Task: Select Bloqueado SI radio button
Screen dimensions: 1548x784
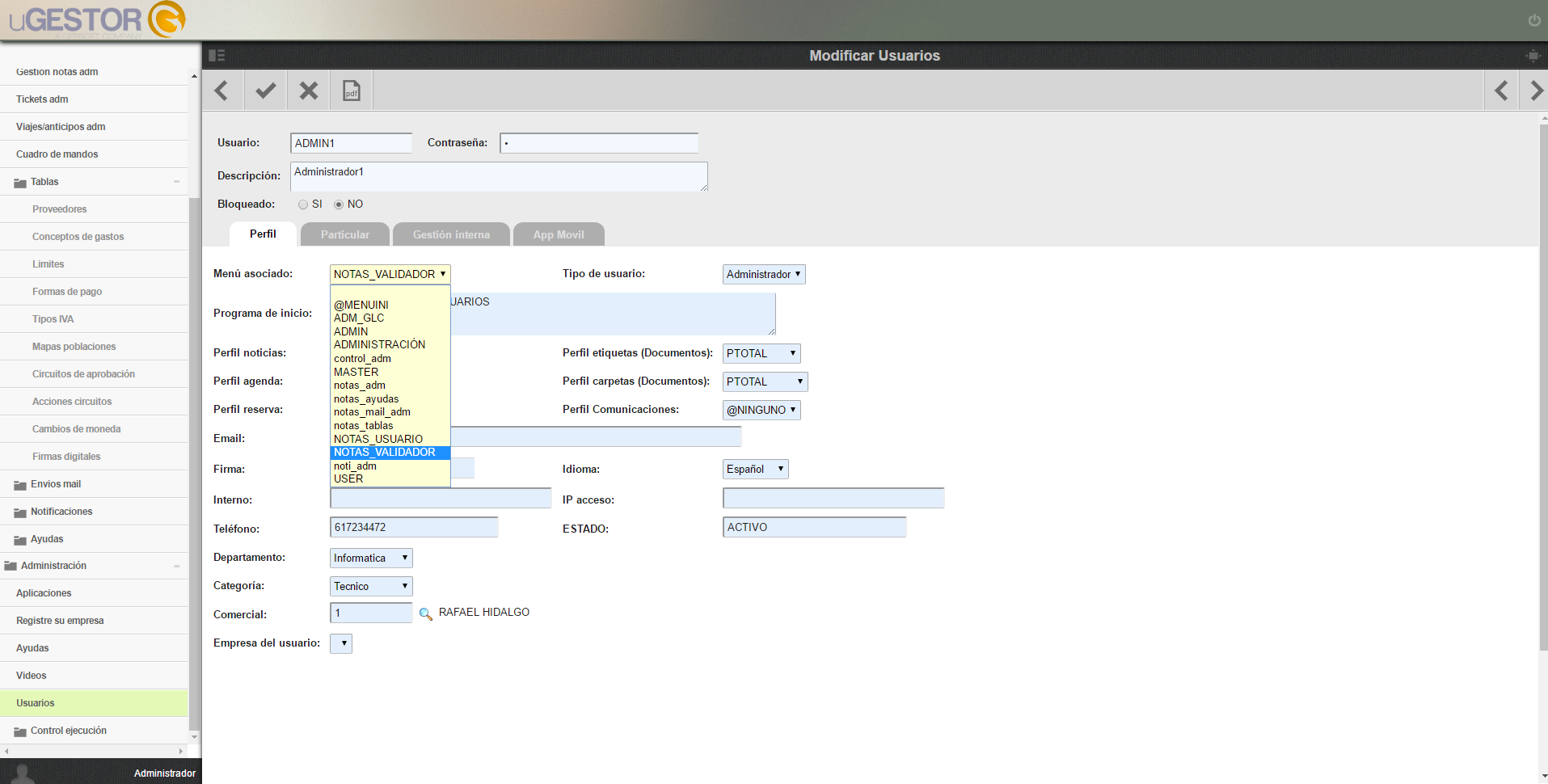Action: [x=303, y=204]
